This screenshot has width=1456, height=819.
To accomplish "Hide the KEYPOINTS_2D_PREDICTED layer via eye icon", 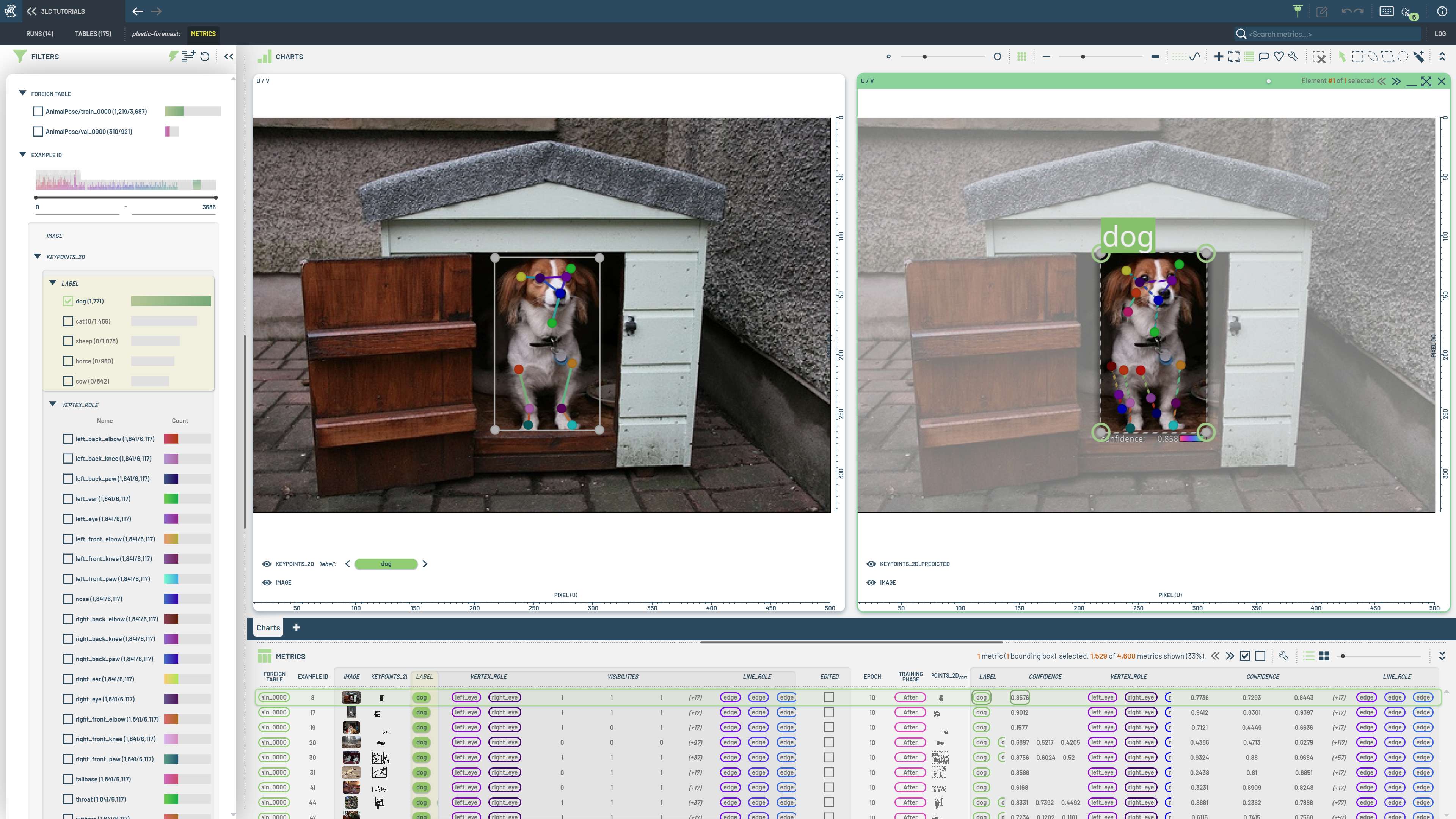I will point(871,564).
